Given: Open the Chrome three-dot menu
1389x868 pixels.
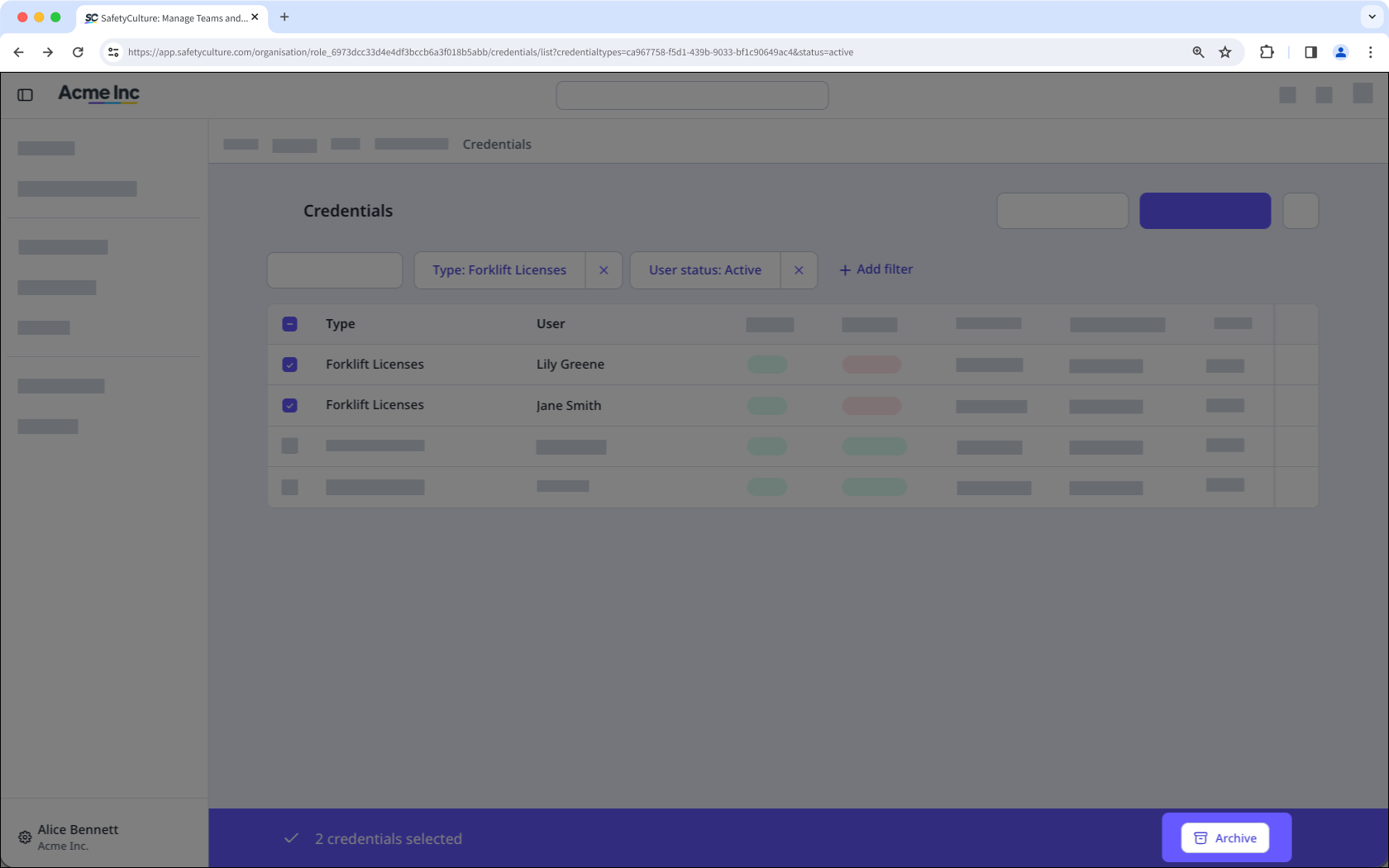Looking at the screenshot, I should [x=1370, y=52].
